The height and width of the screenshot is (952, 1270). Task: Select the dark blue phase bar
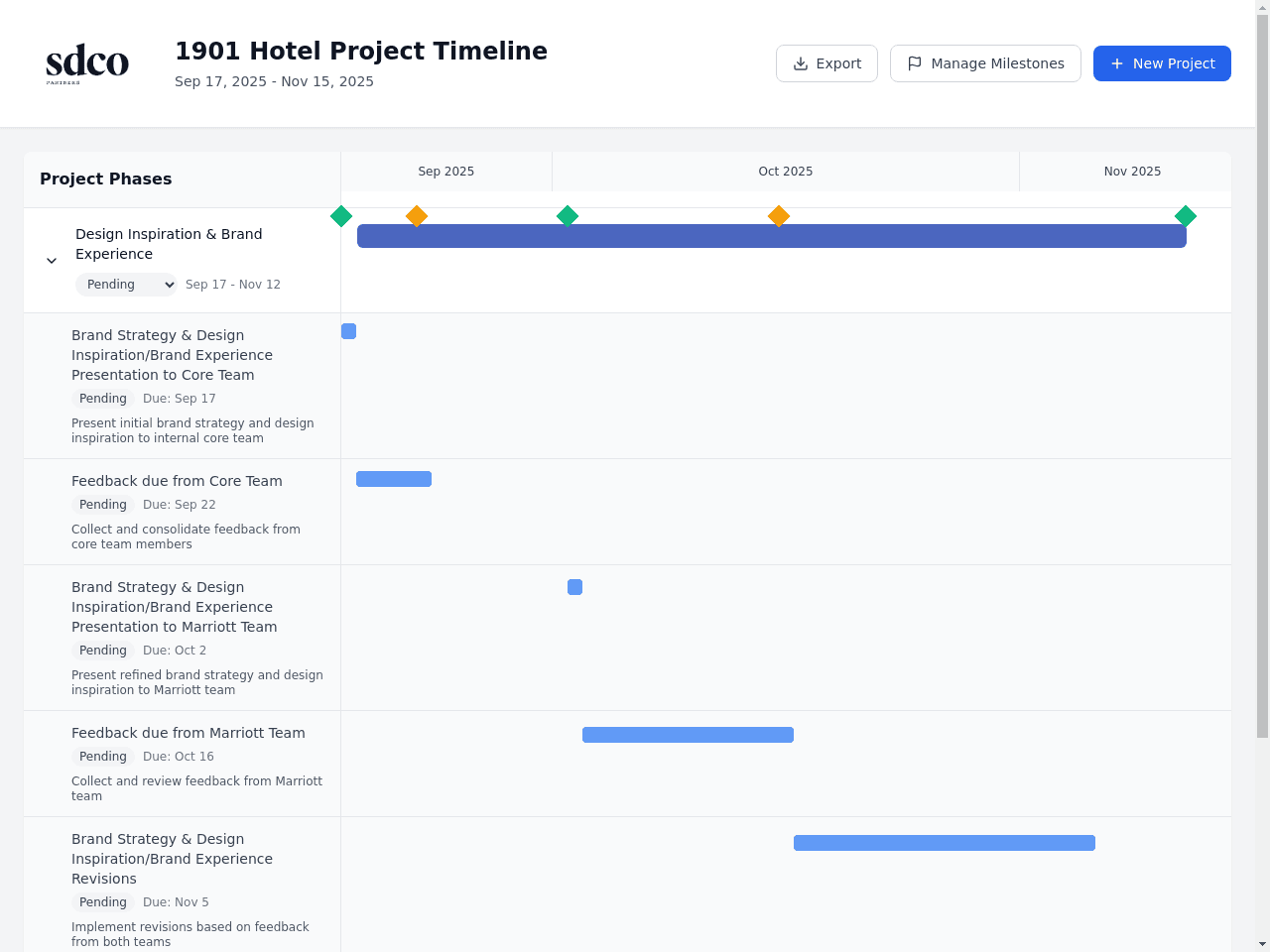tap(772, 236)
